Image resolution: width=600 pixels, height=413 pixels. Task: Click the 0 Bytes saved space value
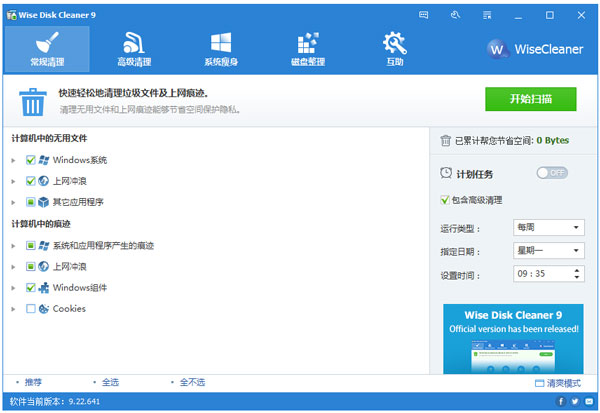553,140
